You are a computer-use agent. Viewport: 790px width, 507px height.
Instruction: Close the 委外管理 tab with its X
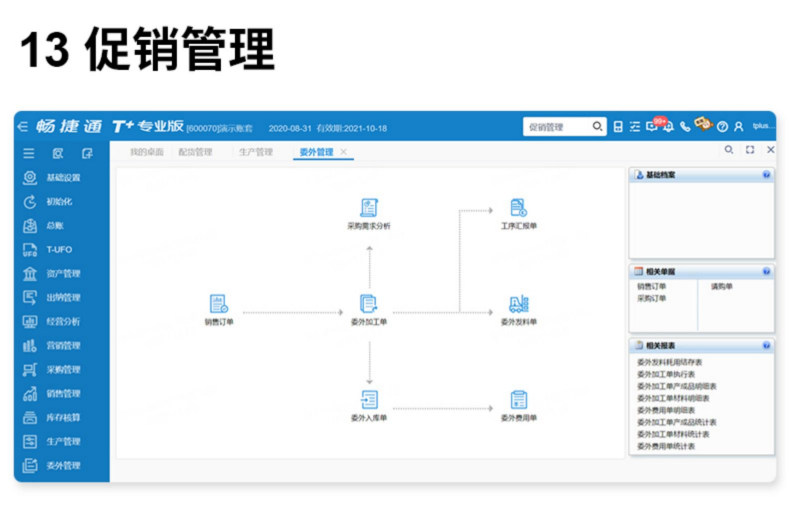(x=343, y=151)
